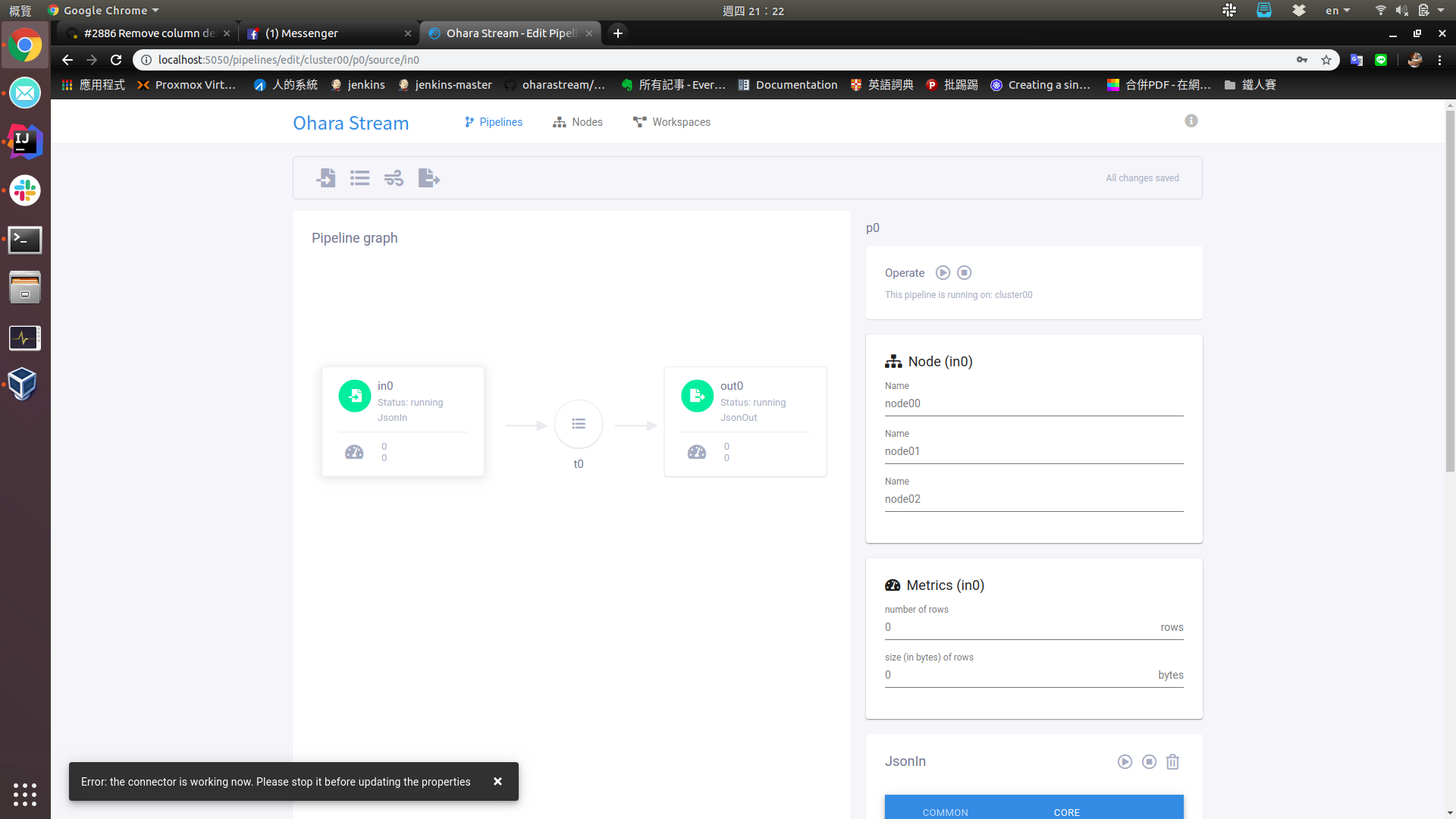Open the jenkins bookmark
The height and width of the screenshot is (819, 1456).
click(358, 85)
